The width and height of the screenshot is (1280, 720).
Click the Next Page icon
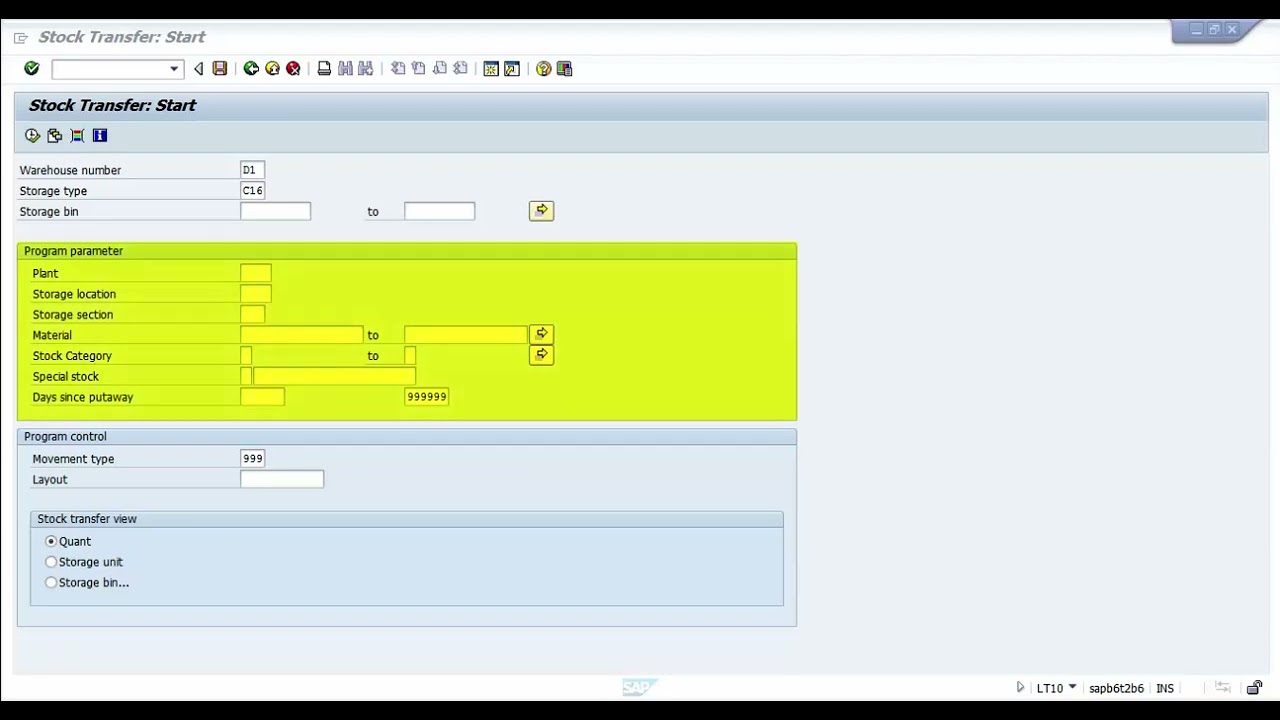[x=439, y=68]
